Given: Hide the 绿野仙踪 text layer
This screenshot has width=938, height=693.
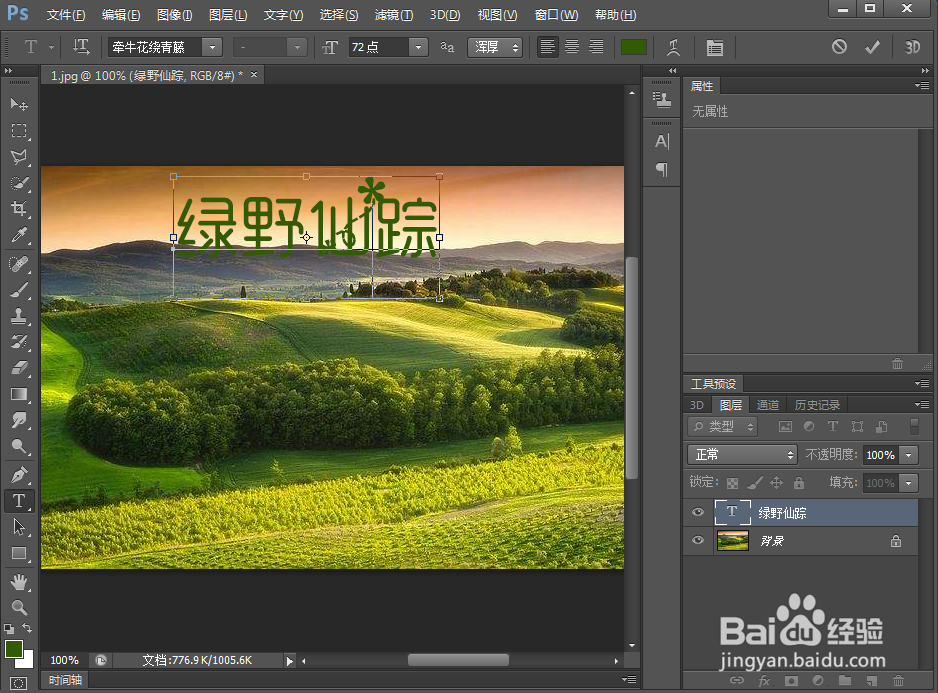Looking at the screenshot, I should pyautogui.click(x=697, y=512).
